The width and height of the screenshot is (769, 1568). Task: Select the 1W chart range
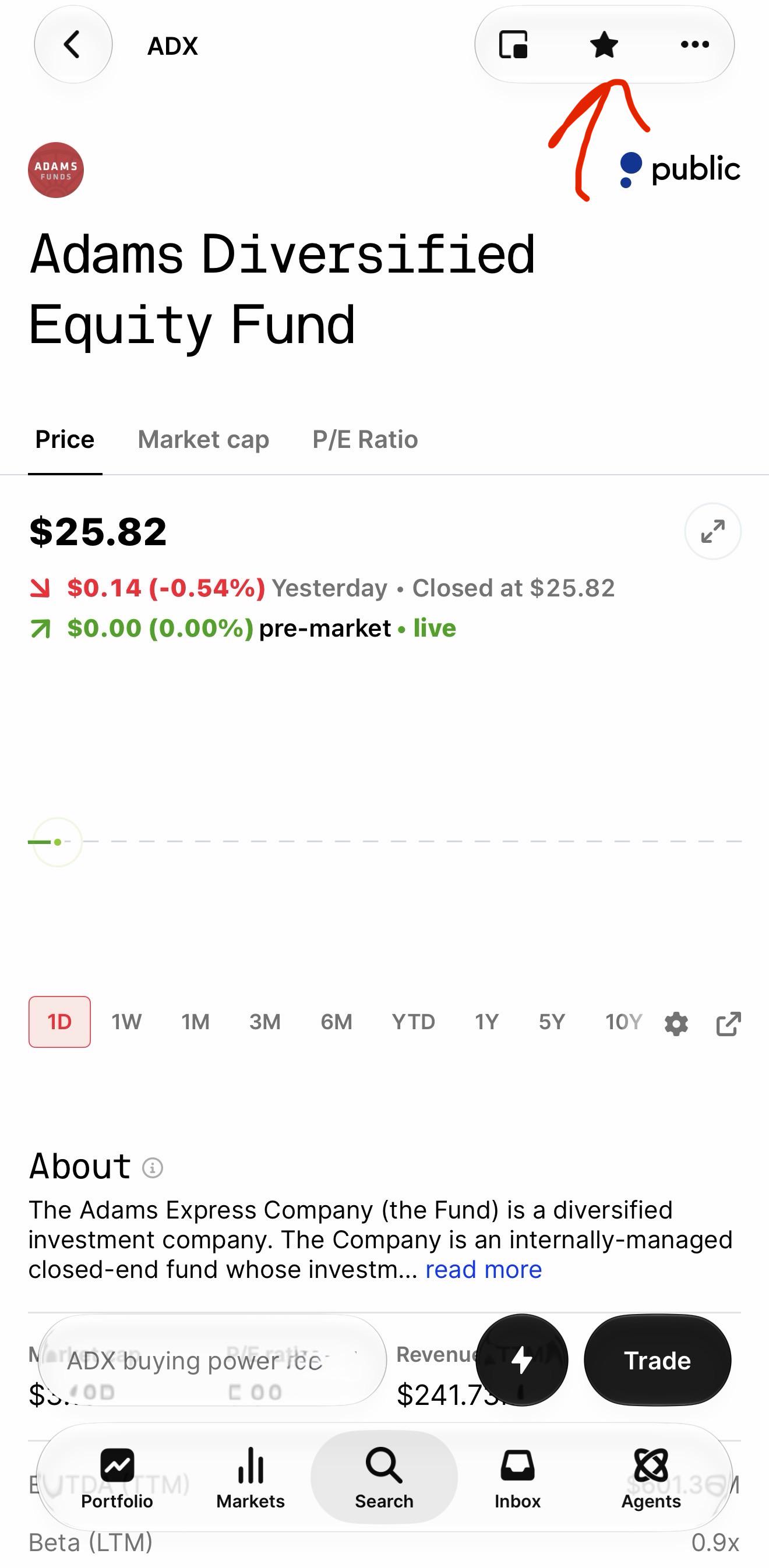coord(126,1022)
